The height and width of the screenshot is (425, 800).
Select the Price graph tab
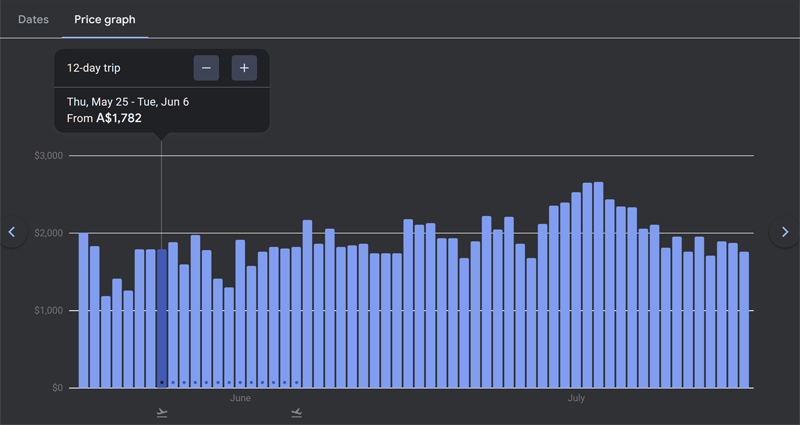(105, 19)
